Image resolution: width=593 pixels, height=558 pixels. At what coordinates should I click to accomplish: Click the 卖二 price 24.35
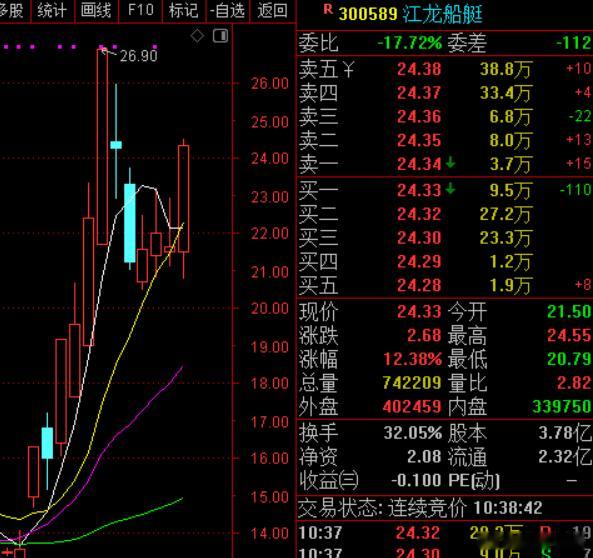(x=419, y=141)
